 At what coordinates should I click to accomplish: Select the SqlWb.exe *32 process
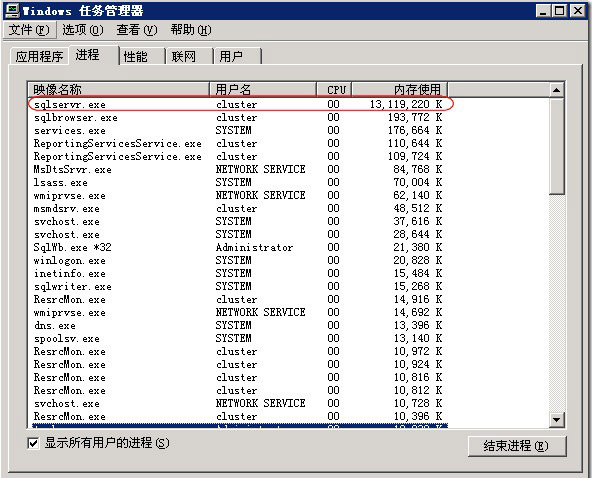(238, 247)
